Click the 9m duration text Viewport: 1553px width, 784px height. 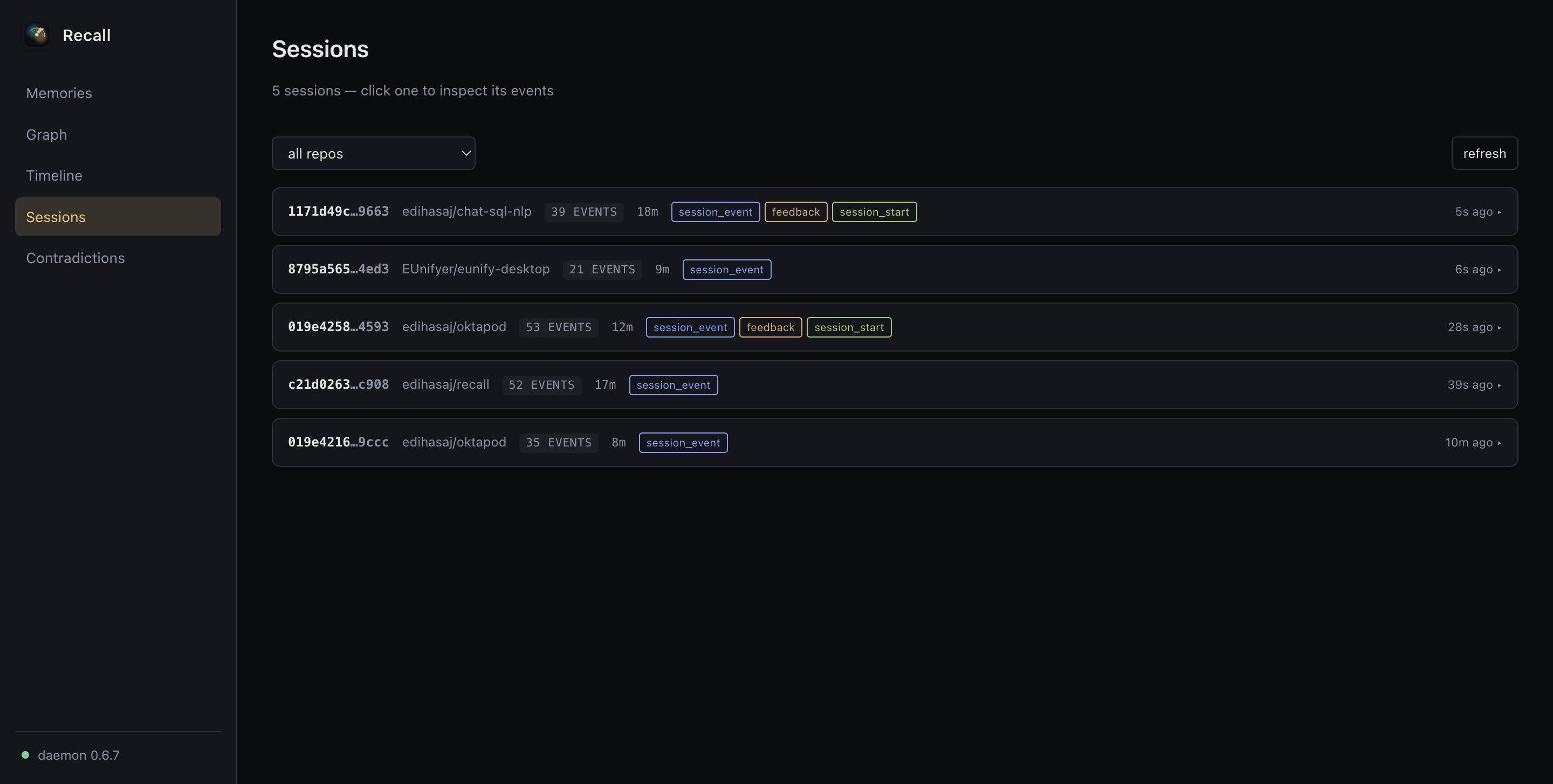click(x=662, y=270)
